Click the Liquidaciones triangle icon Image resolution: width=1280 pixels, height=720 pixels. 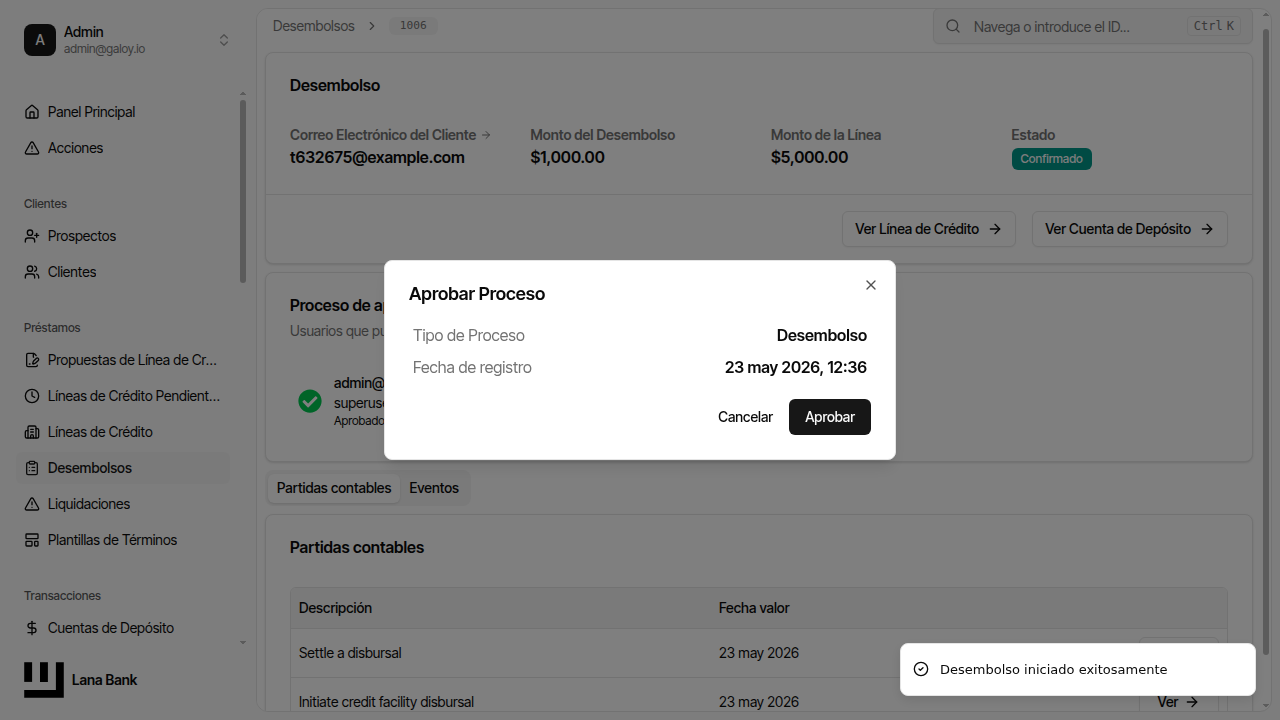click(32, 504)
